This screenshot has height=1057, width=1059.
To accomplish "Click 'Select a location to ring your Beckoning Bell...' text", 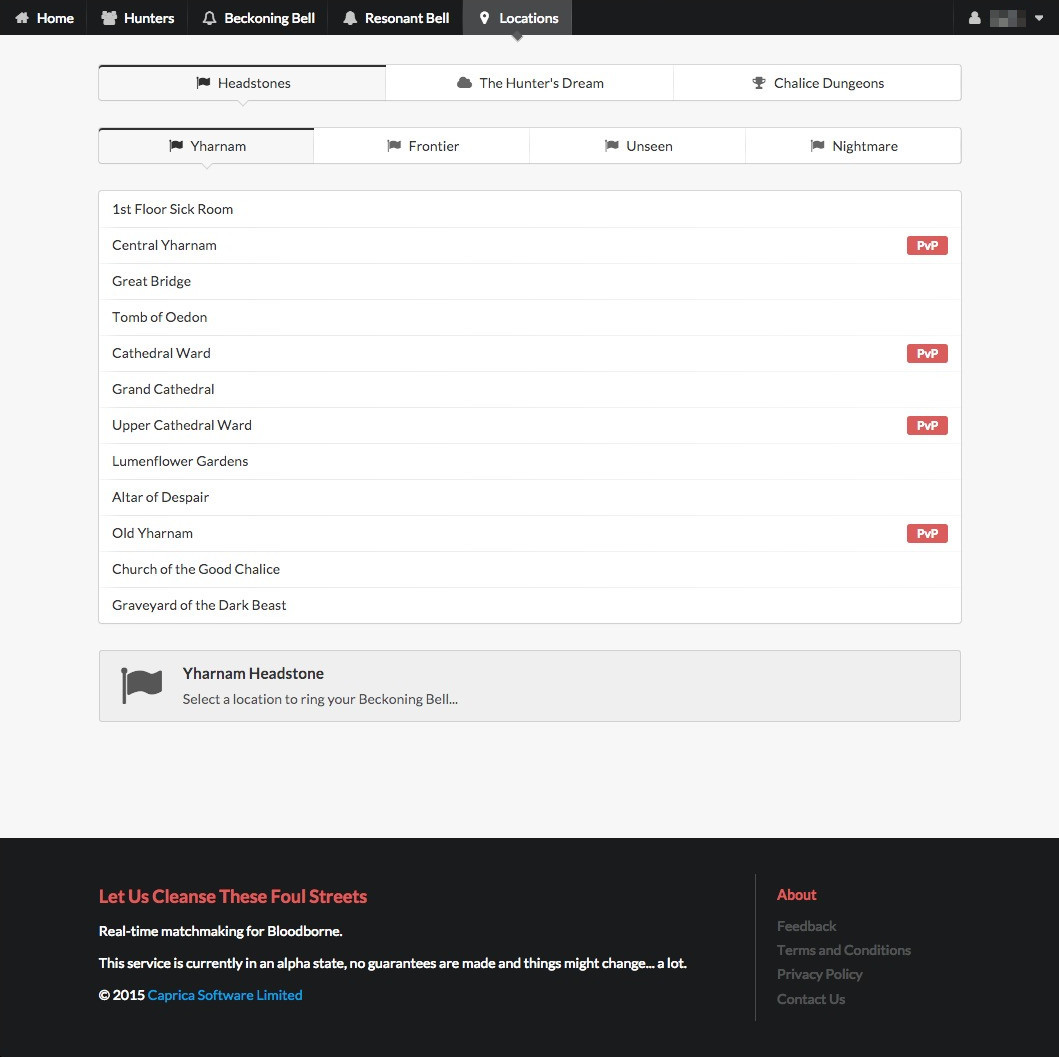I will click(320, 699).
